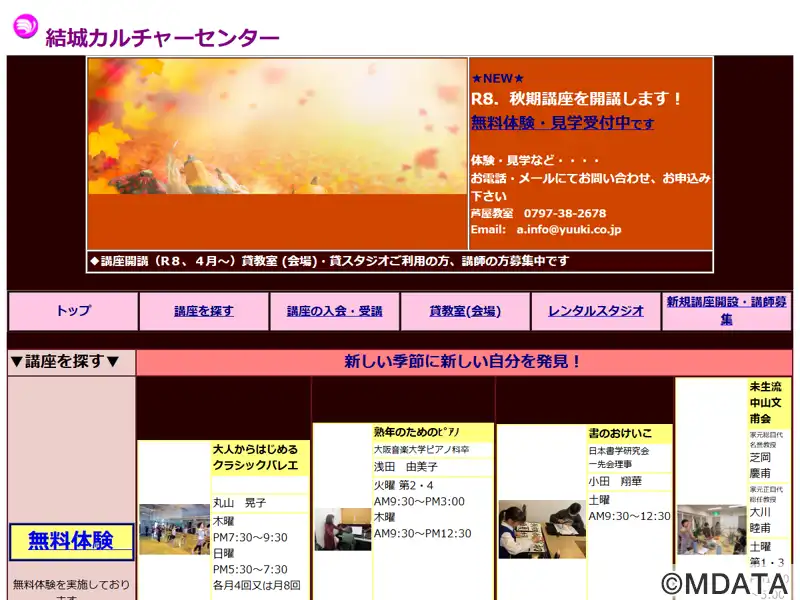The height and width of the screenshot is (600, 800).
Task: Click the instructor name 芝岡 慶甫
Action: coord(760,465)
